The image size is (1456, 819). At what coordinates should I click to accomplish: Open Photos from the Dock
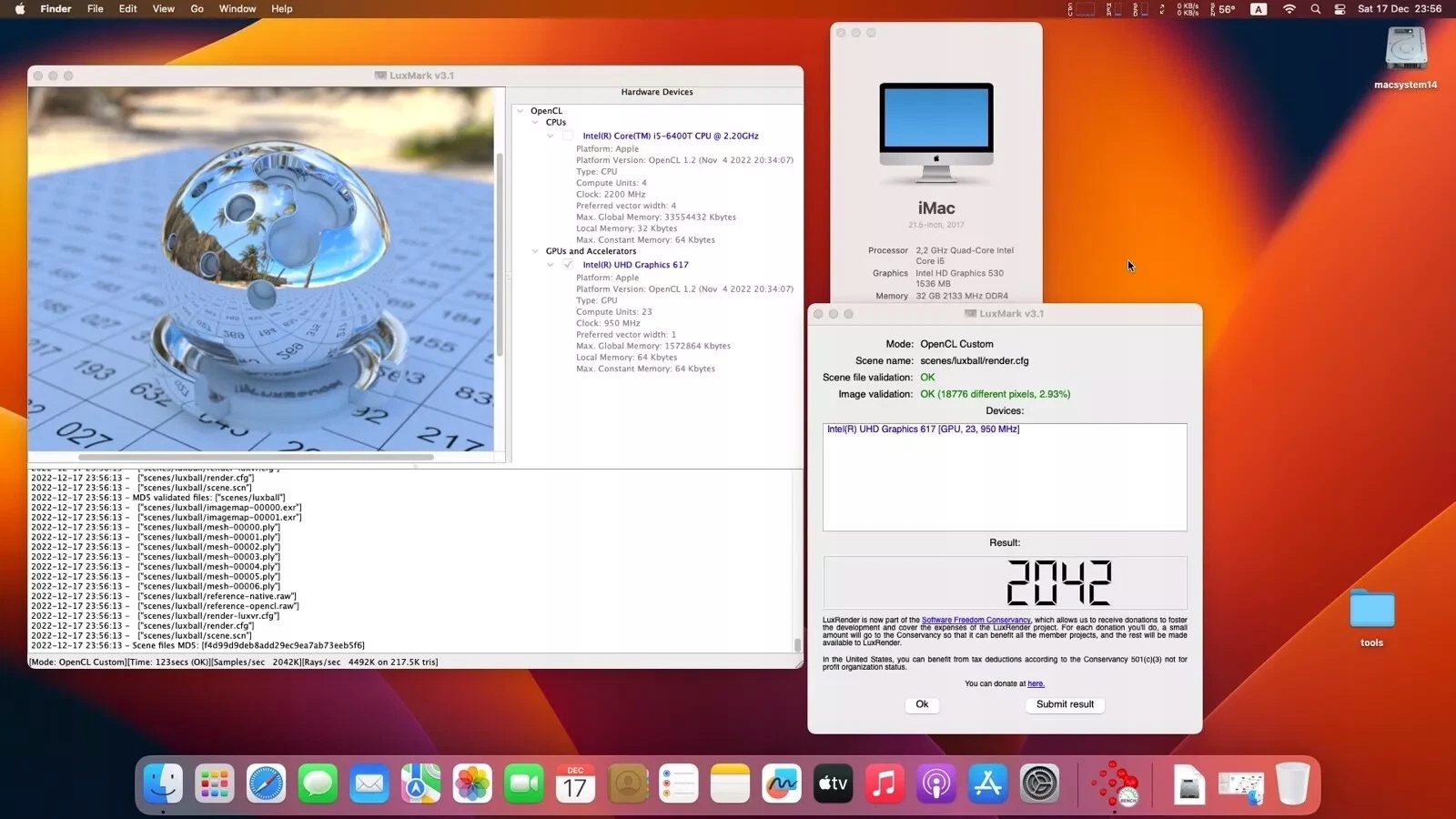click(x=472, y=784)
